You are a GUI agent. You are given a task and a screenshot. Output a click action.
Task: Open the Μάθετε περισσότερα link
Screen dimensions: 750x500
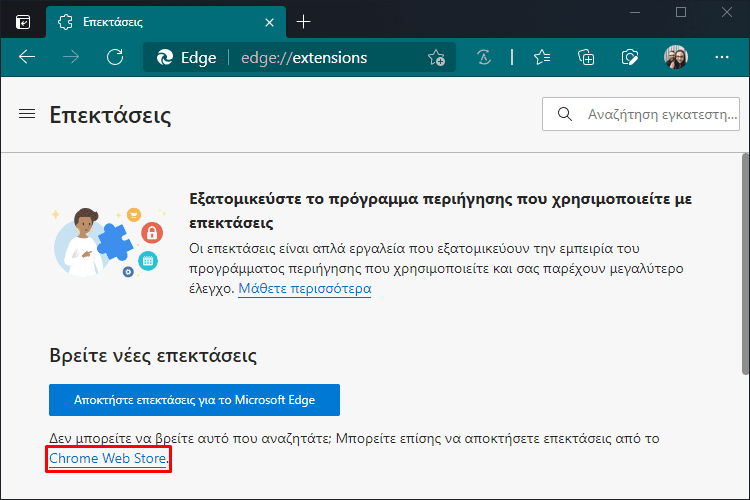pos(305,289)
